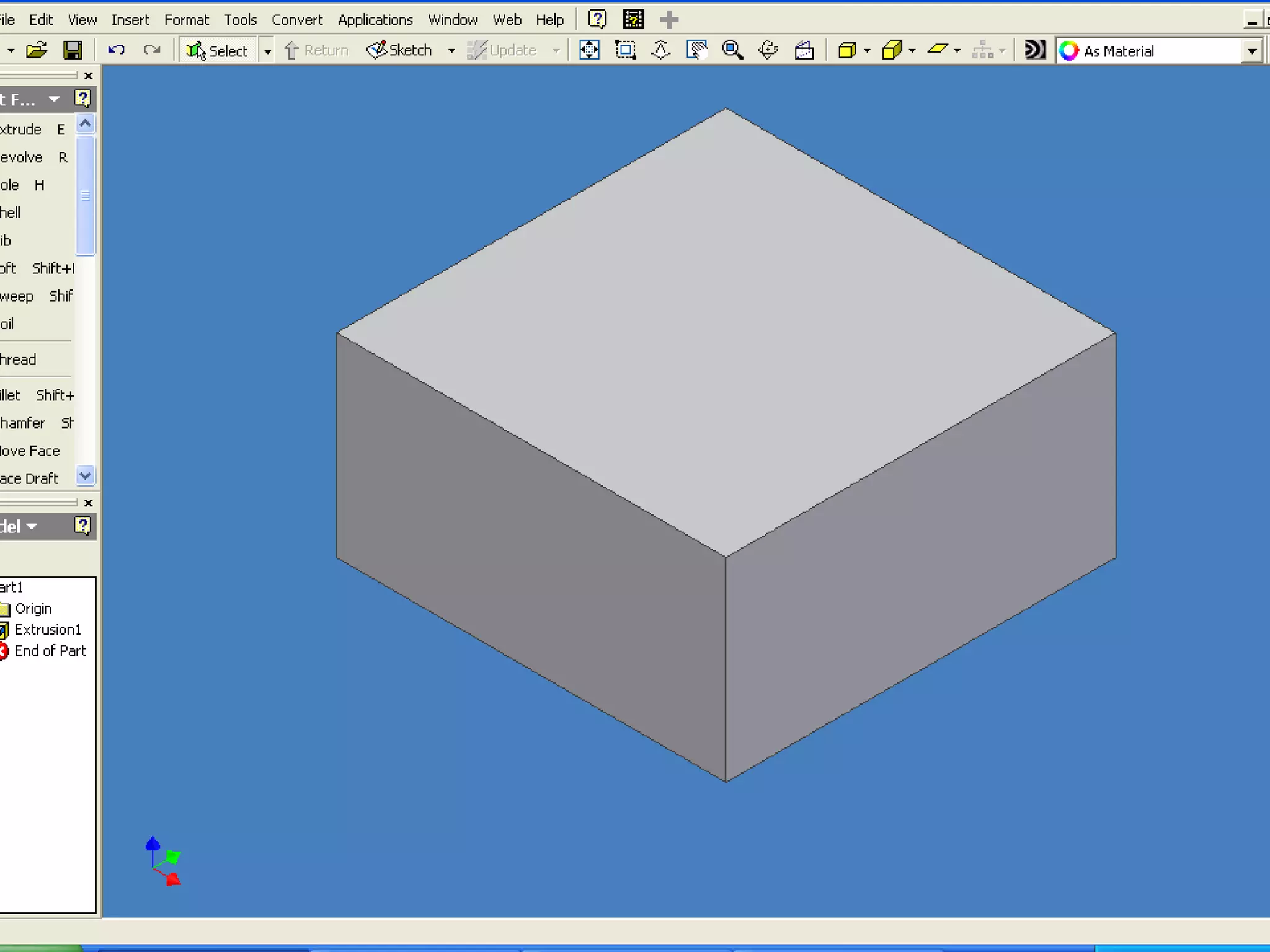Open a file with folder icon
Viewport: 1270px width, 952px height.
[37, 50]
